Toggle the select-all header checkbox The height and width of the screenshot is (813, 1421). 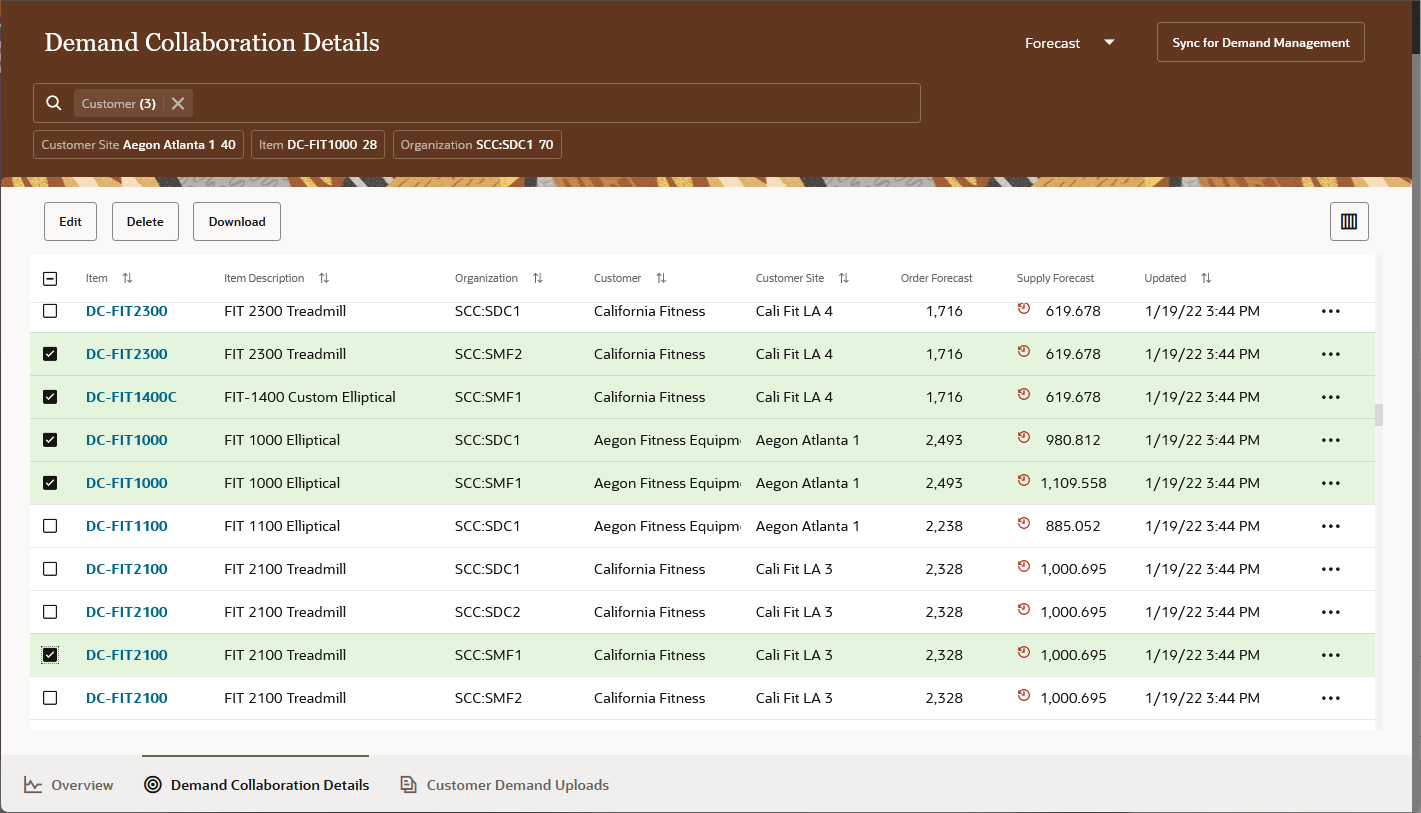[x=50, y=279]
